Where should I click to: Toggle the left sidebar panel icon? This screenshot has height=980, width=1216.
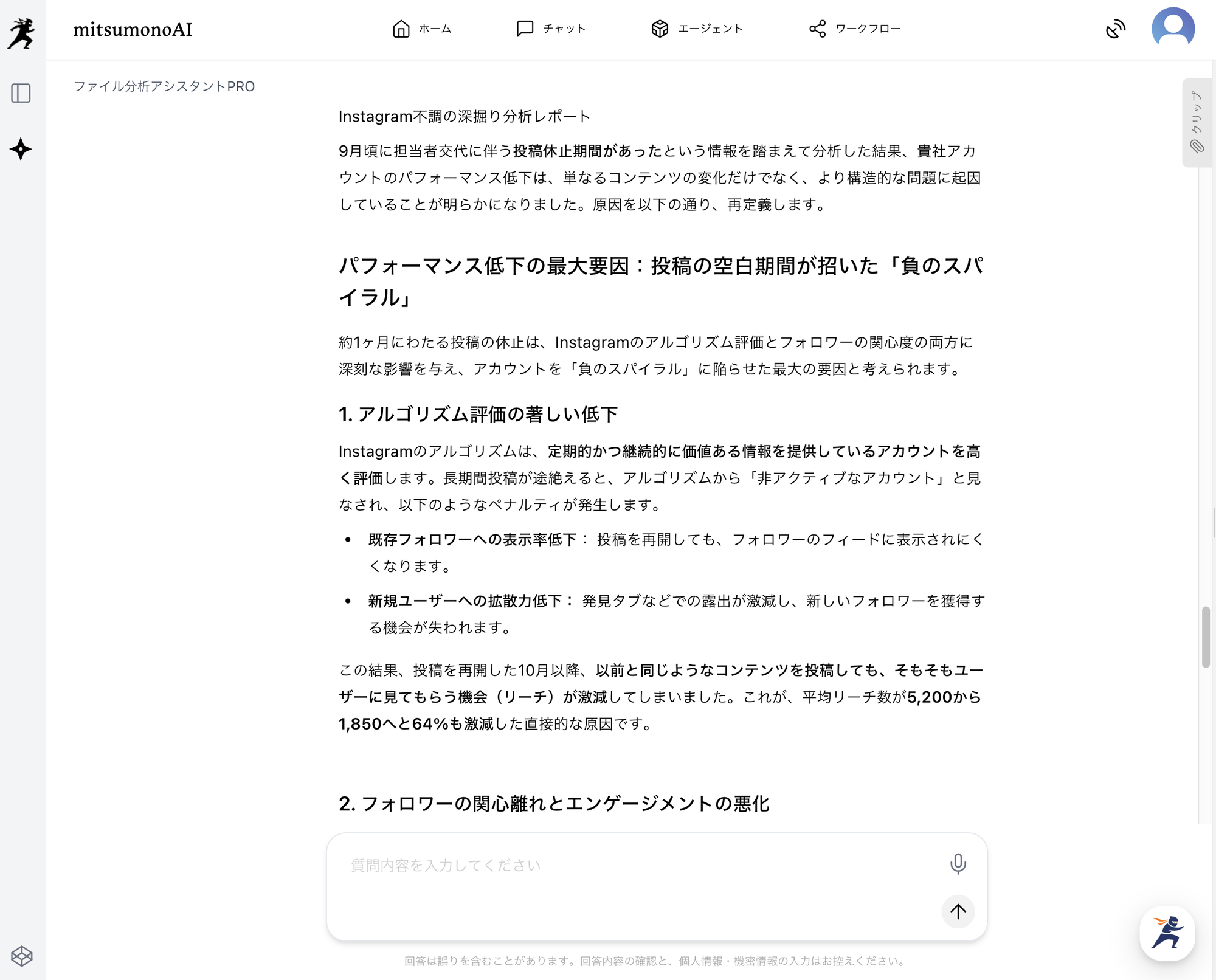21,93
